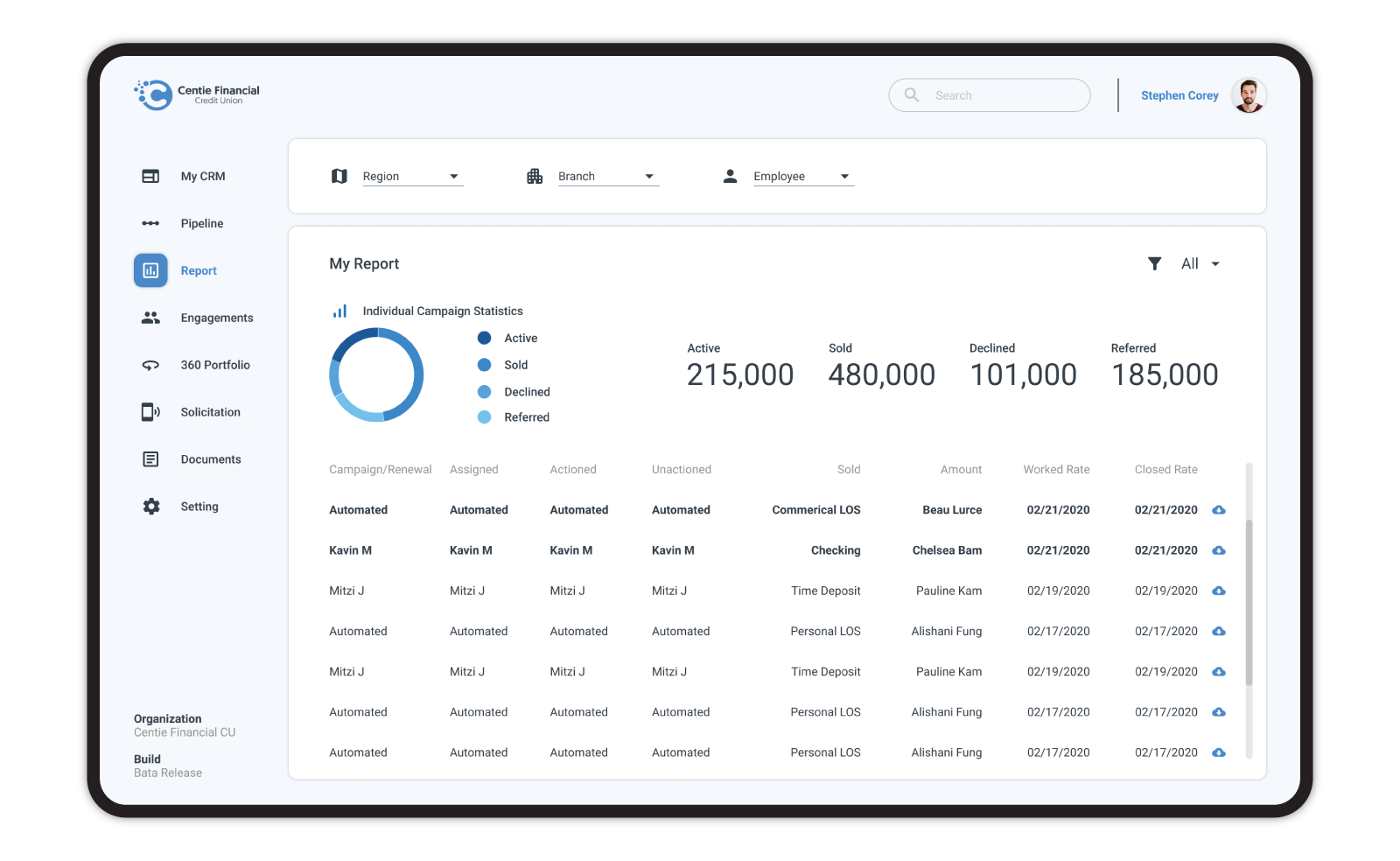
Task: Click the Pipeline icon in the sidebar
Action: (150, 223)
